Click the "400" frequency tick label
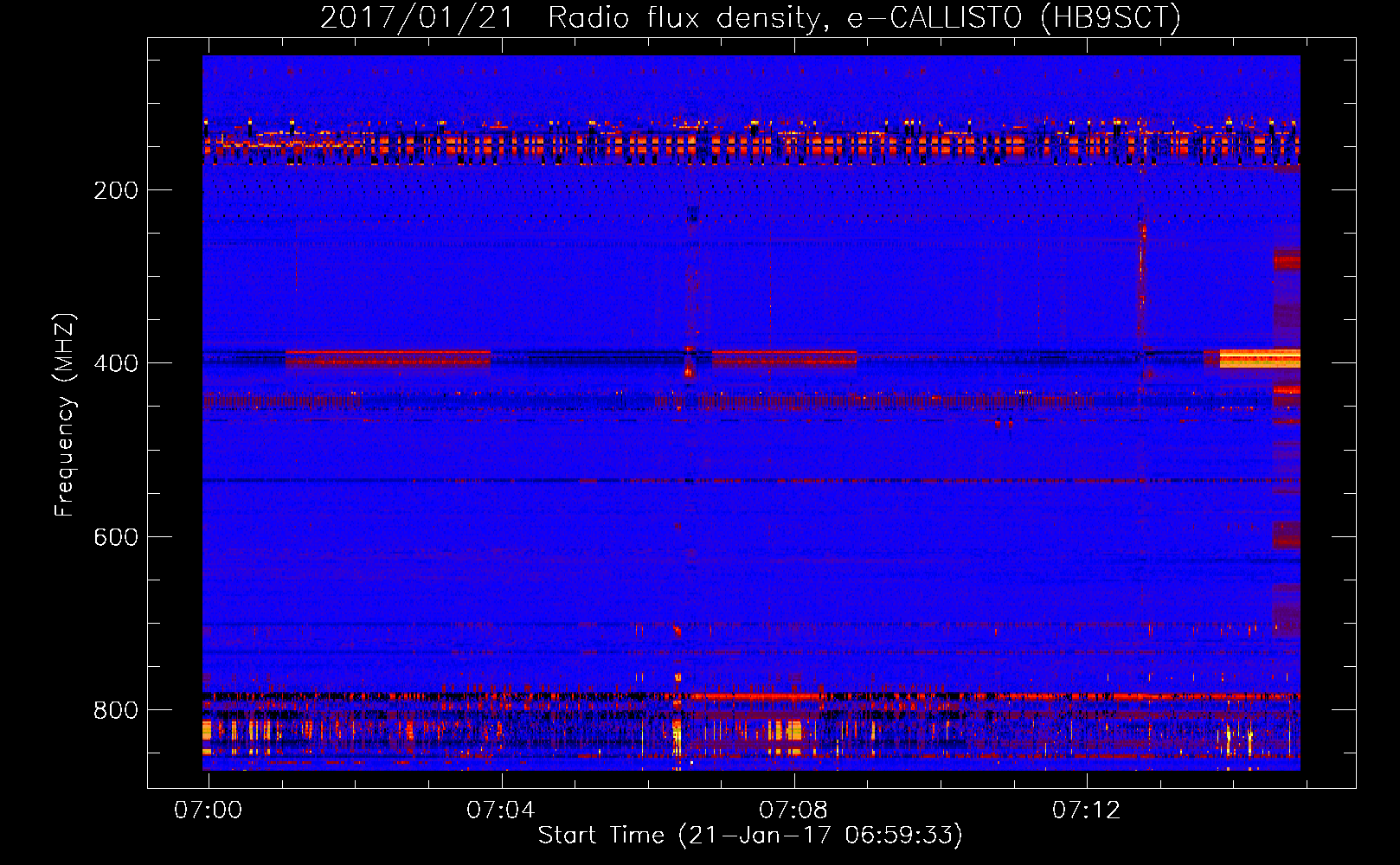This screenshot has height=865, width=1400. (x=116, y=363)
